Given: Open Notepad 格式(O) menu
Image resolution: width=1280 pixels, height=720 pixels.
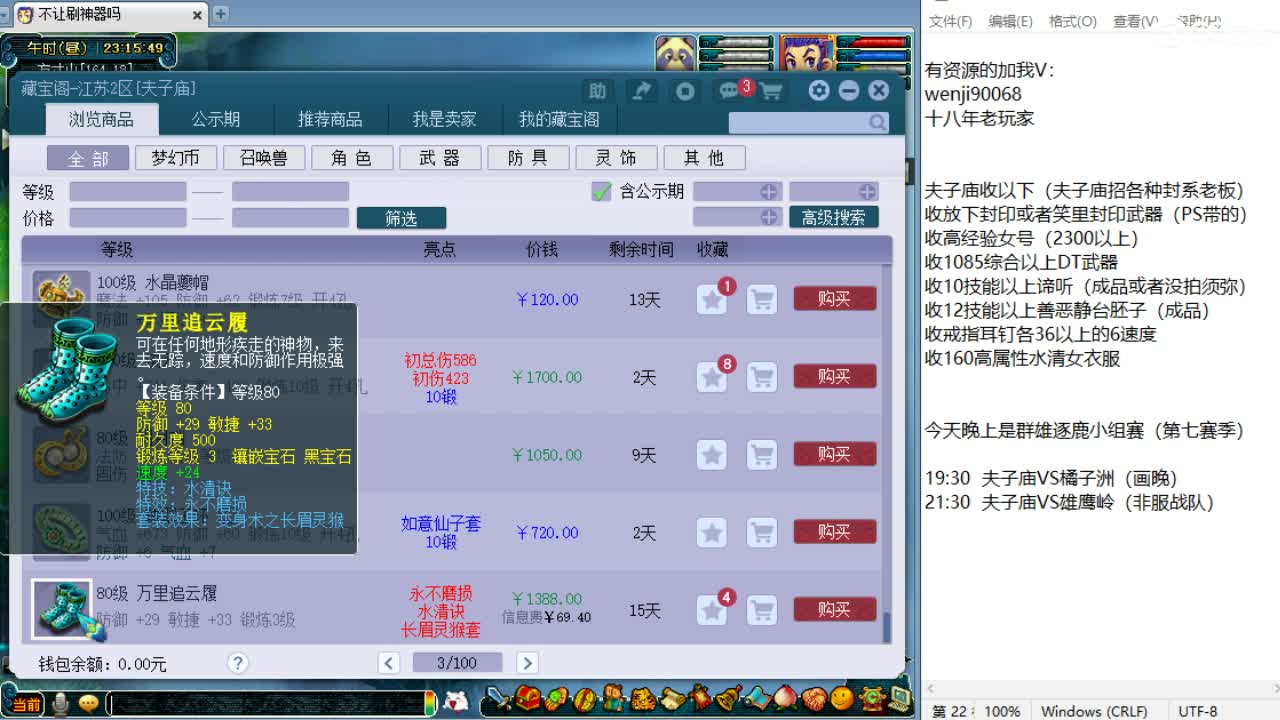Looking at the screenshot, I should coord(1072,21).
